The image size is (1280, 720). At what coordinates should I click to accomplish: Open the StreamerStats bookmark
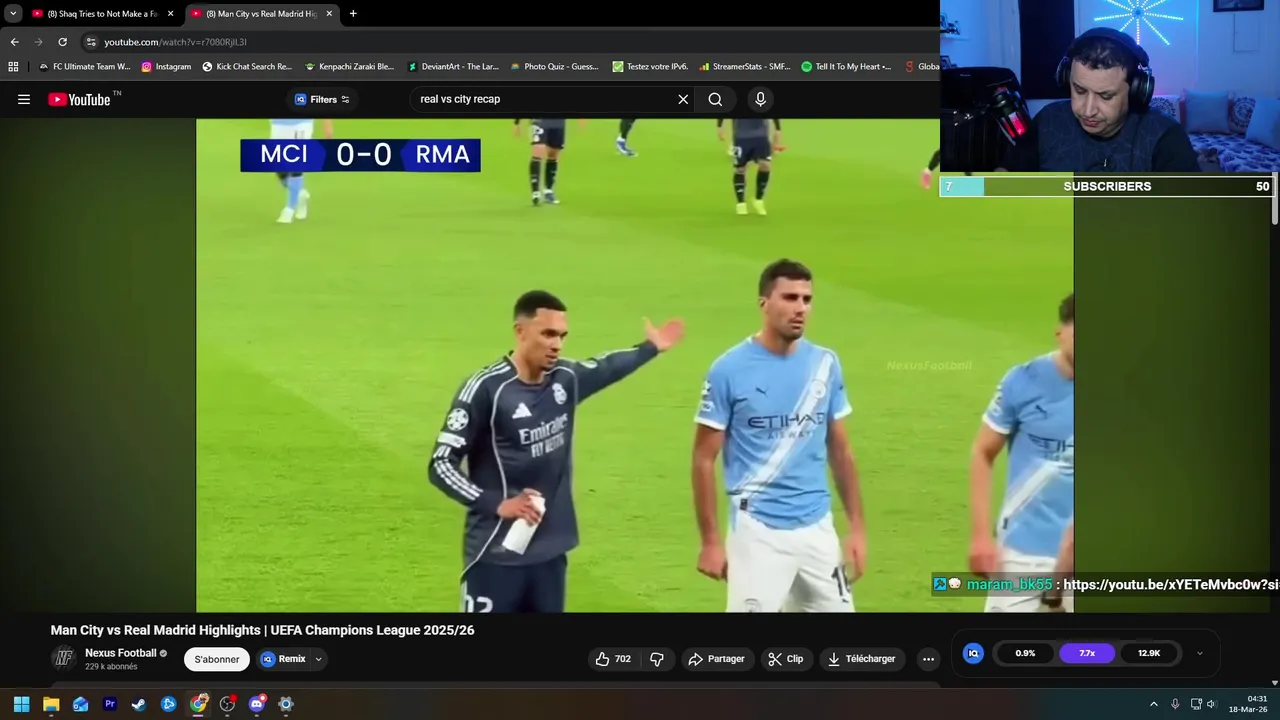745,67
